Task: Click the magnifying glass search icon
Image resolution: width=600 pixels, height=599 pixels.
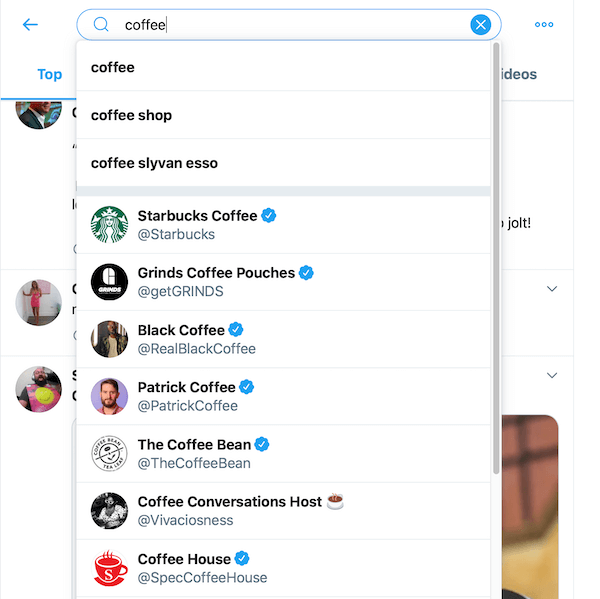Action: click(x=101, y=25)
